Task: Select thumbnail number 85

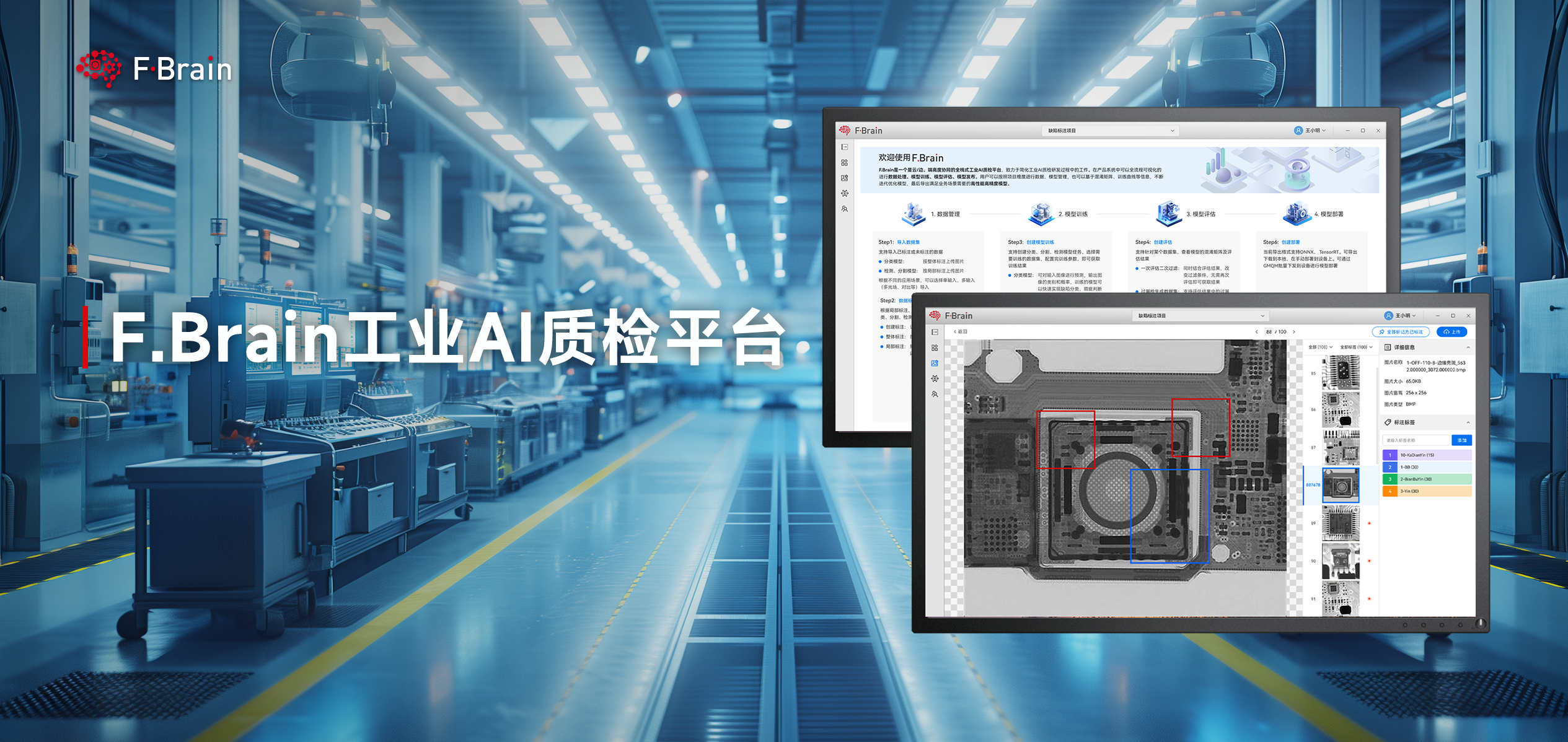Action: 1341,372
